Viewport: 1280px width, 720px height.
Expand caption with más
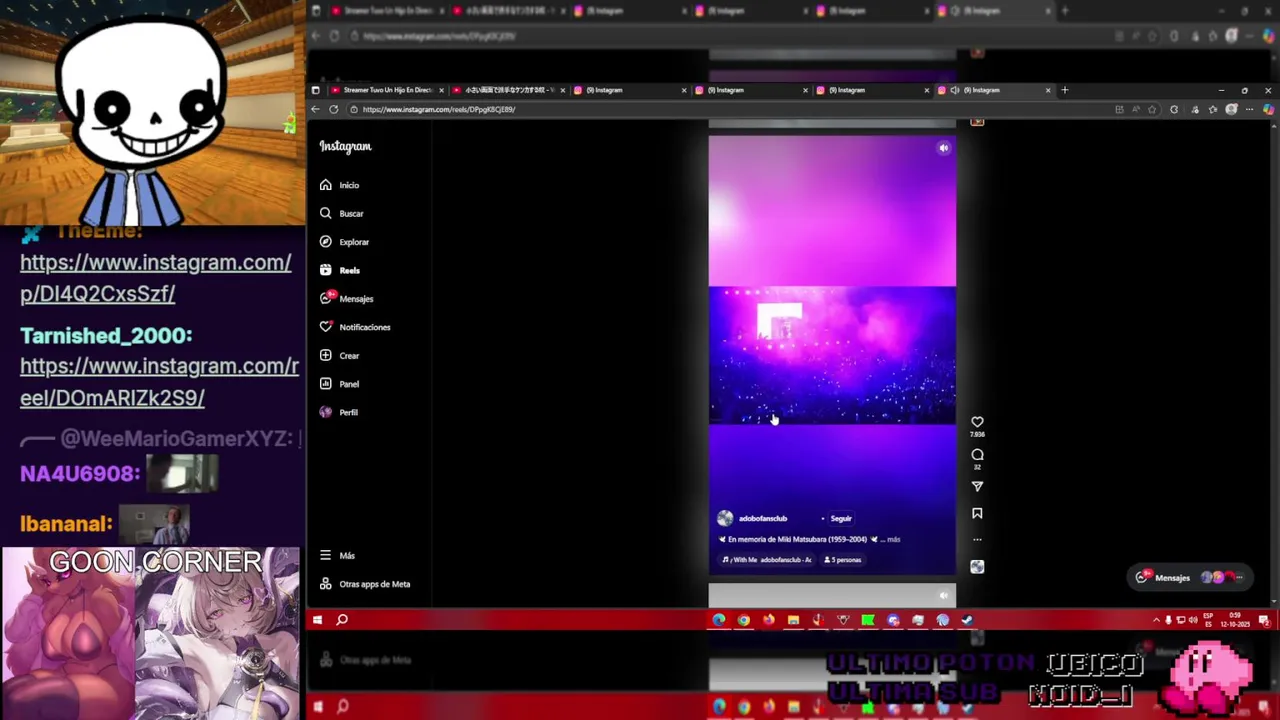pos(893,539)
